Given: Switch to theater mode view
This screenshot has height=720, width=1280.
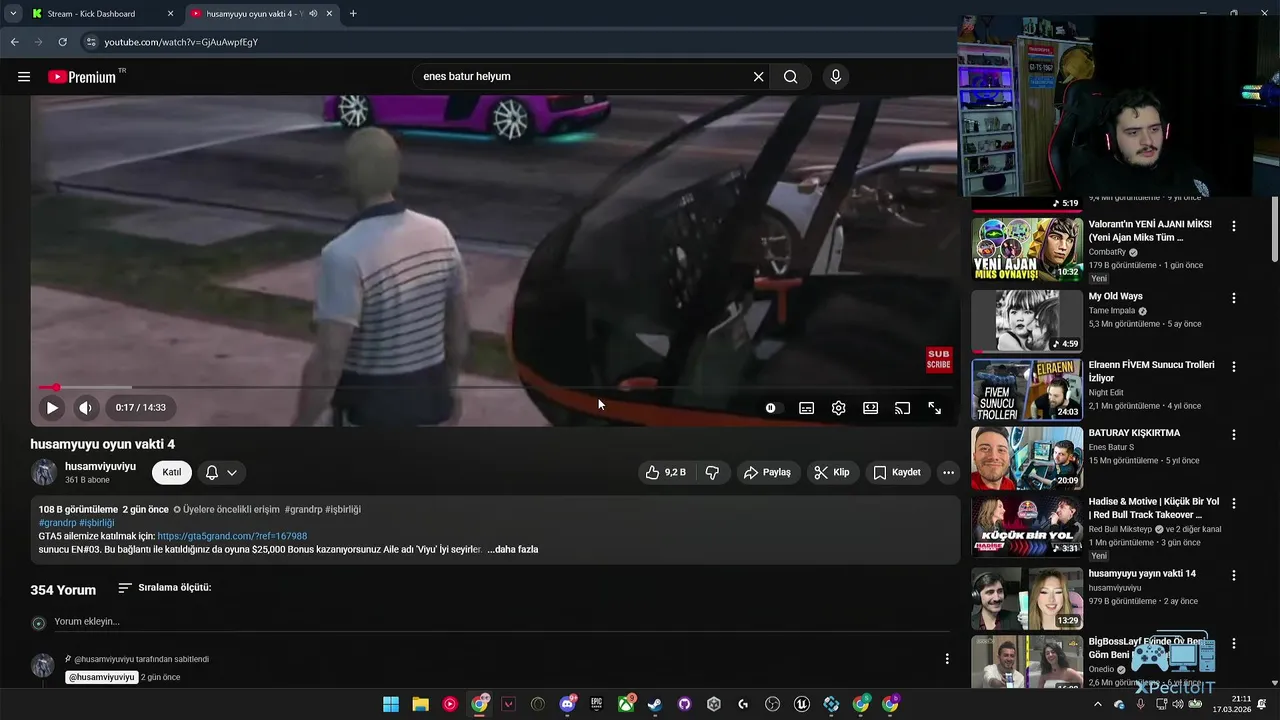Looking at the screenshot, I should [x=870, y=408].
